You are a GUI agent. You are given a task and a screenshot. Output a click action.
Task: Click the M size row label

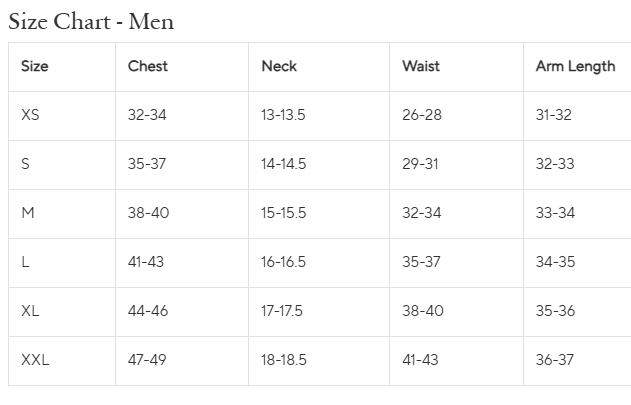coord(28,213)
